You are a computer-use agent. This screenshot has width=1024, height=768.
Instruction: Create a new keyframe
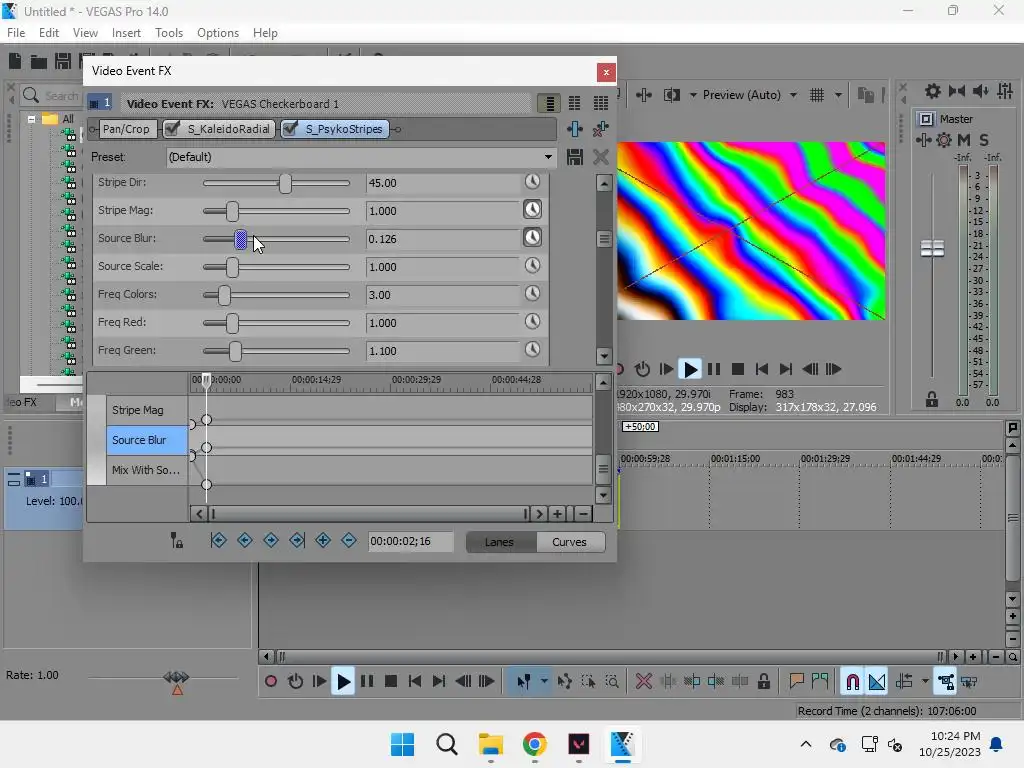pyautogui.click(x=323, y=541)
